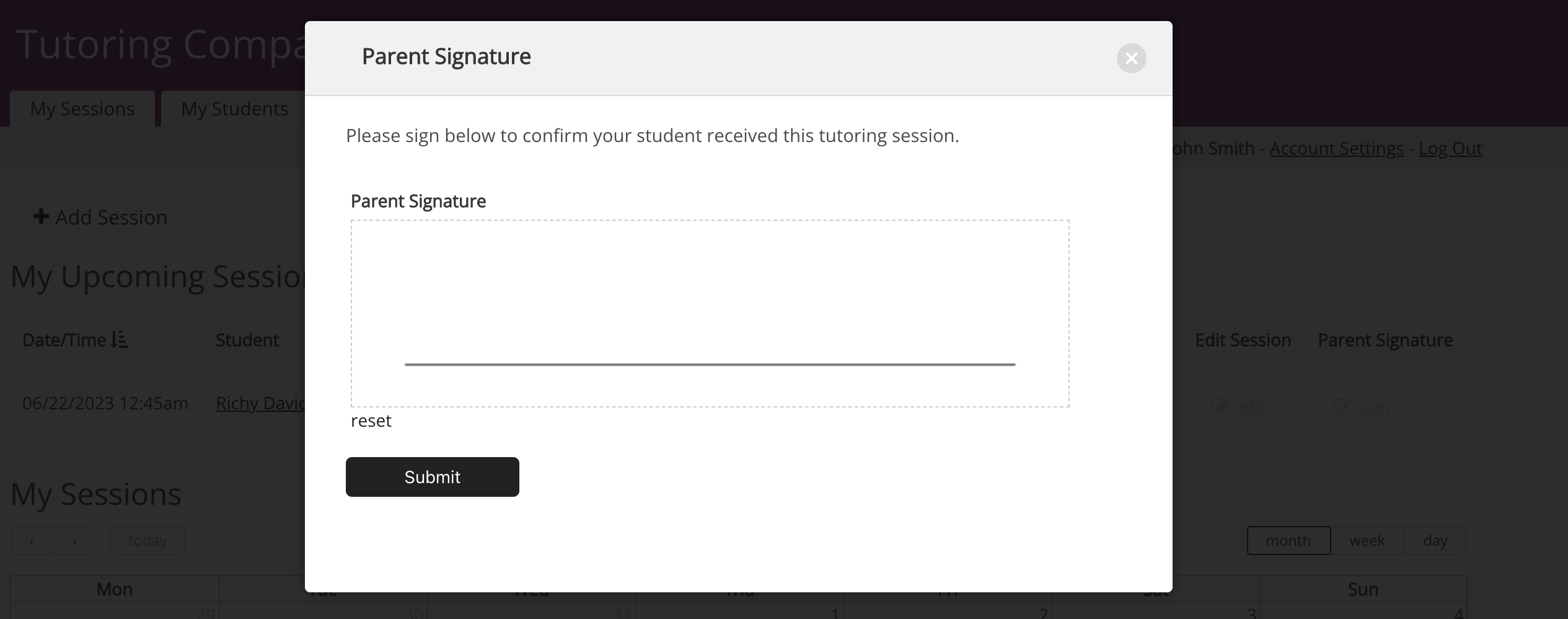Select the day calendar view
Image resolution: width=1568 pixels, height=619 pixels.
pos(1435,541)
